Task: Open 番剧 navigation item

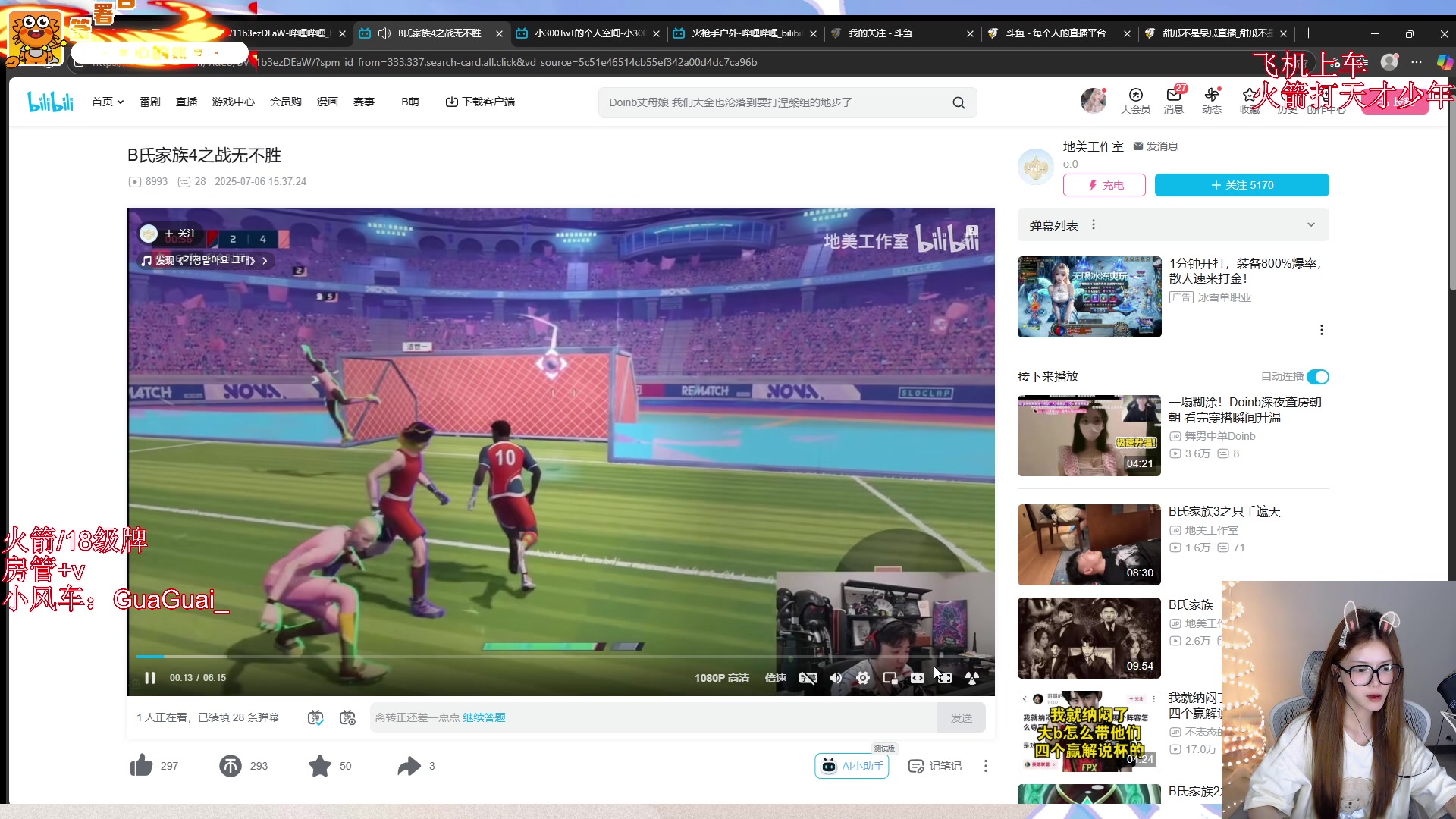Action: click(x=150, y=102)
